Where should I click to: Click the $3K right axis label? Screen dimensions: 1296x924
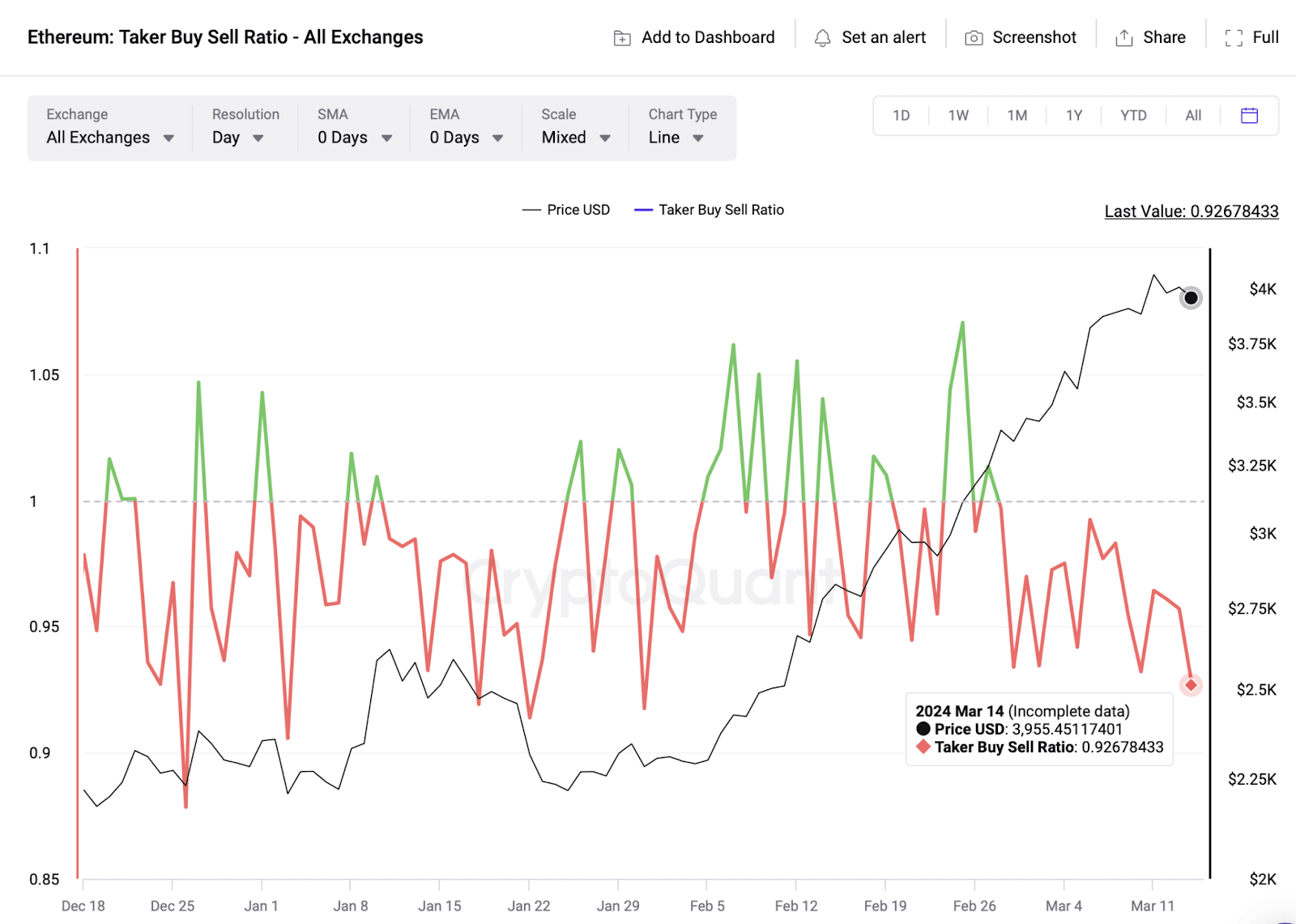[x=1263, y=534]
